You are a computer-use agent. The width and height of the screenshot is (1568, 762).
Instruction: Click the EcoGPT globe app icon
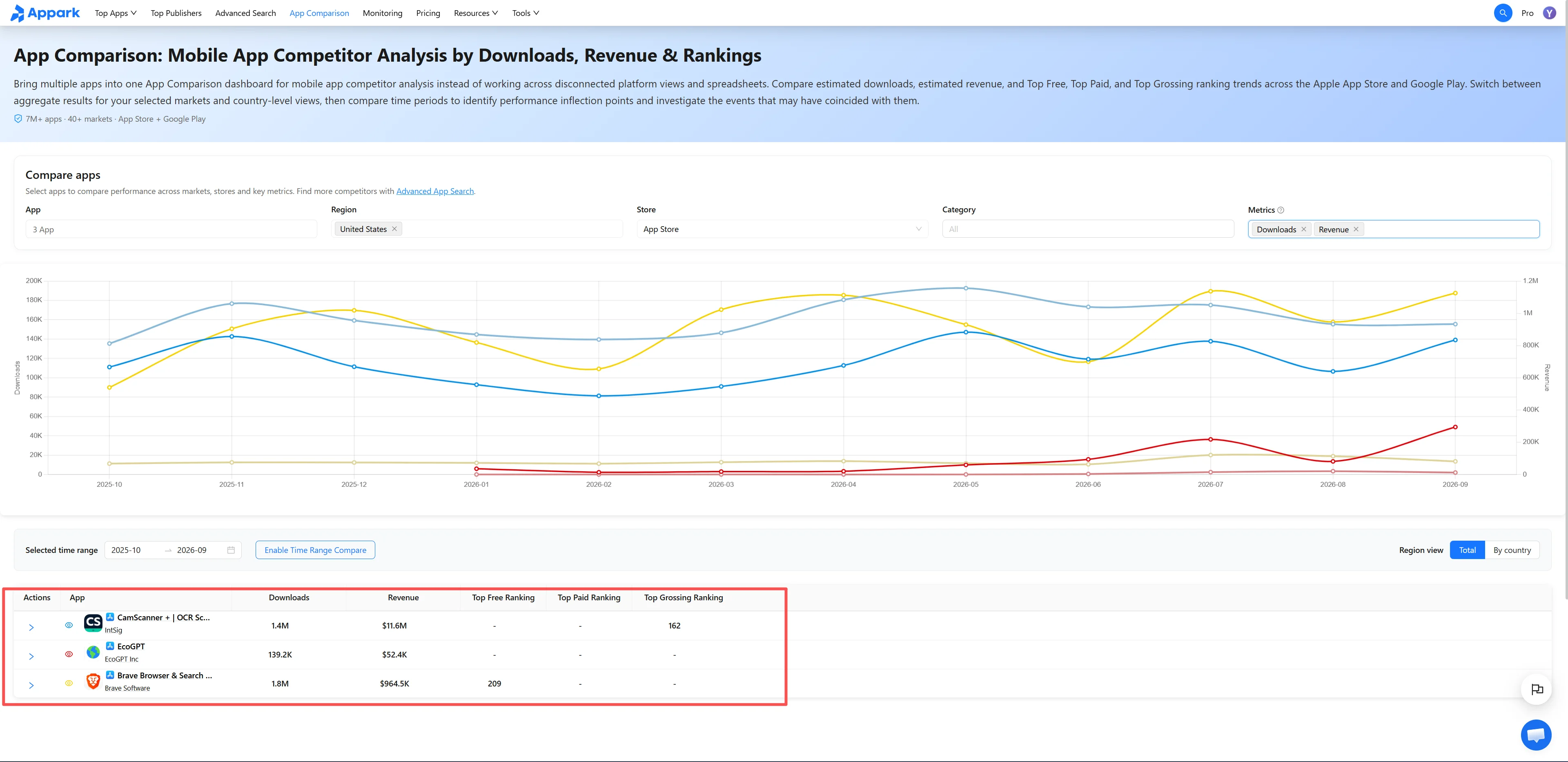[93, 652]
